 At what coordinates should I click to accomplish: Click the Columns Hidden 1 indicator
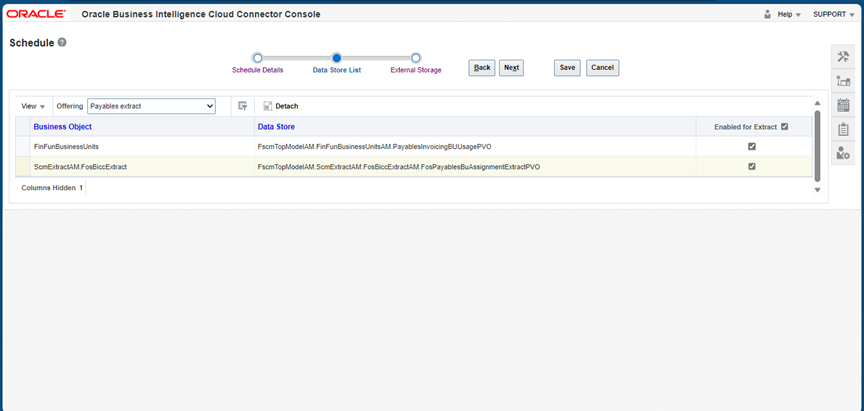pyautogui.click(x=52, y=188)
